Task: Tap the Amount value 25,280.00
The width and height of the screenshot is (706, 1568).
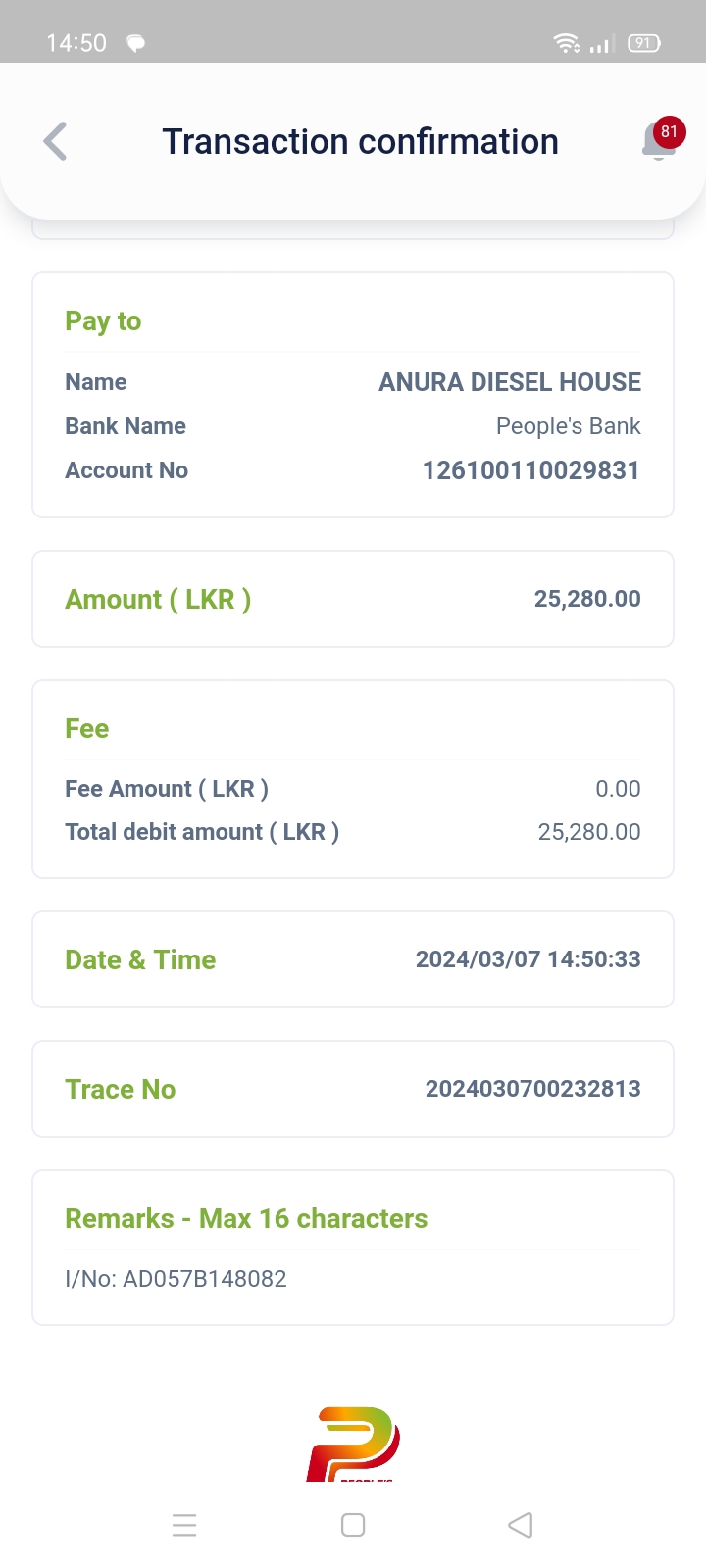Action: point(587,599)
